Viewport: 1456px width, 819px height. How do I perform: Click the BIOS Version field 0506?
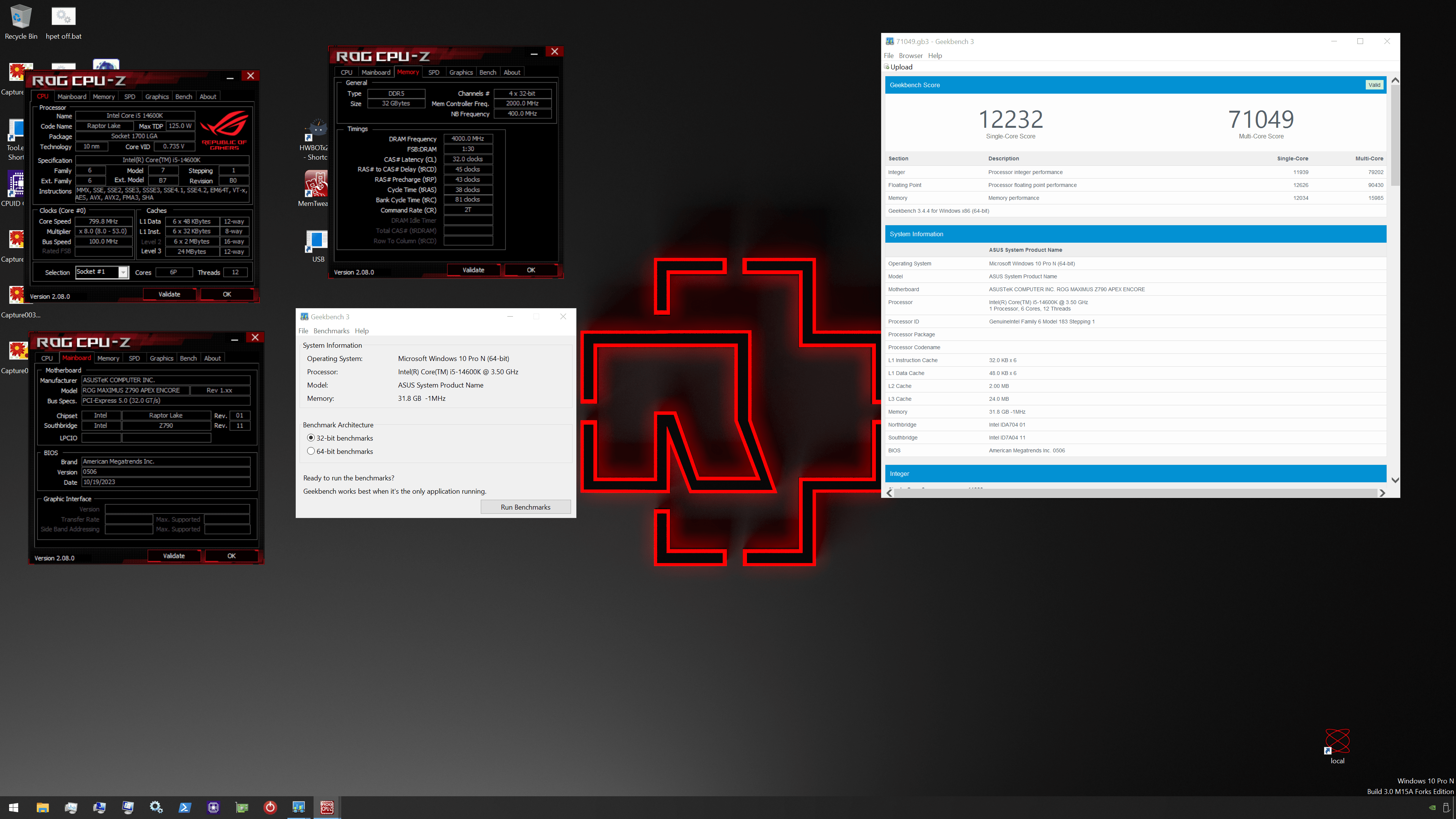point(166,472)
